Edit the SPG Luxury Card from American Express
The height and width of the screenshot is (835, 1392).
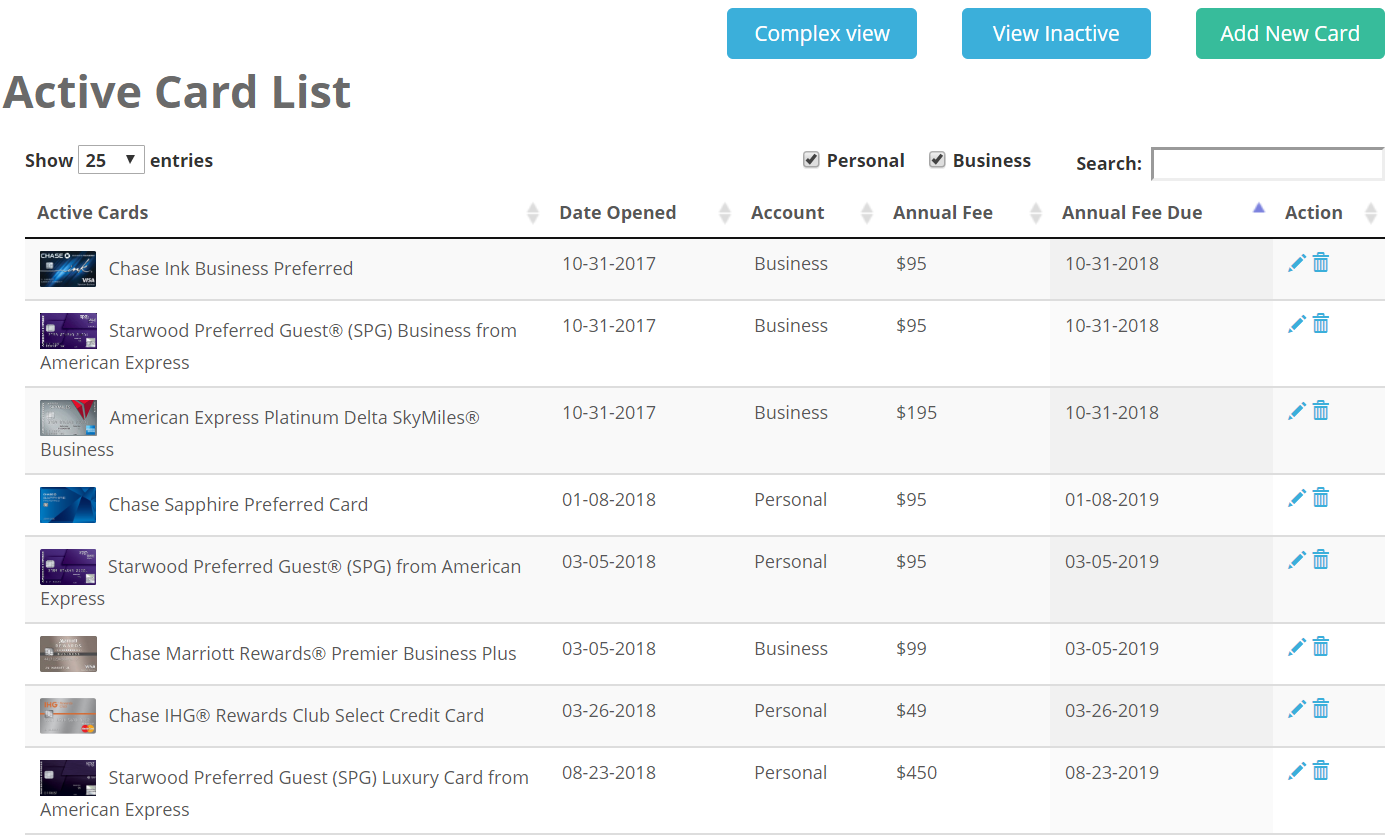(x=1297, y=771)
